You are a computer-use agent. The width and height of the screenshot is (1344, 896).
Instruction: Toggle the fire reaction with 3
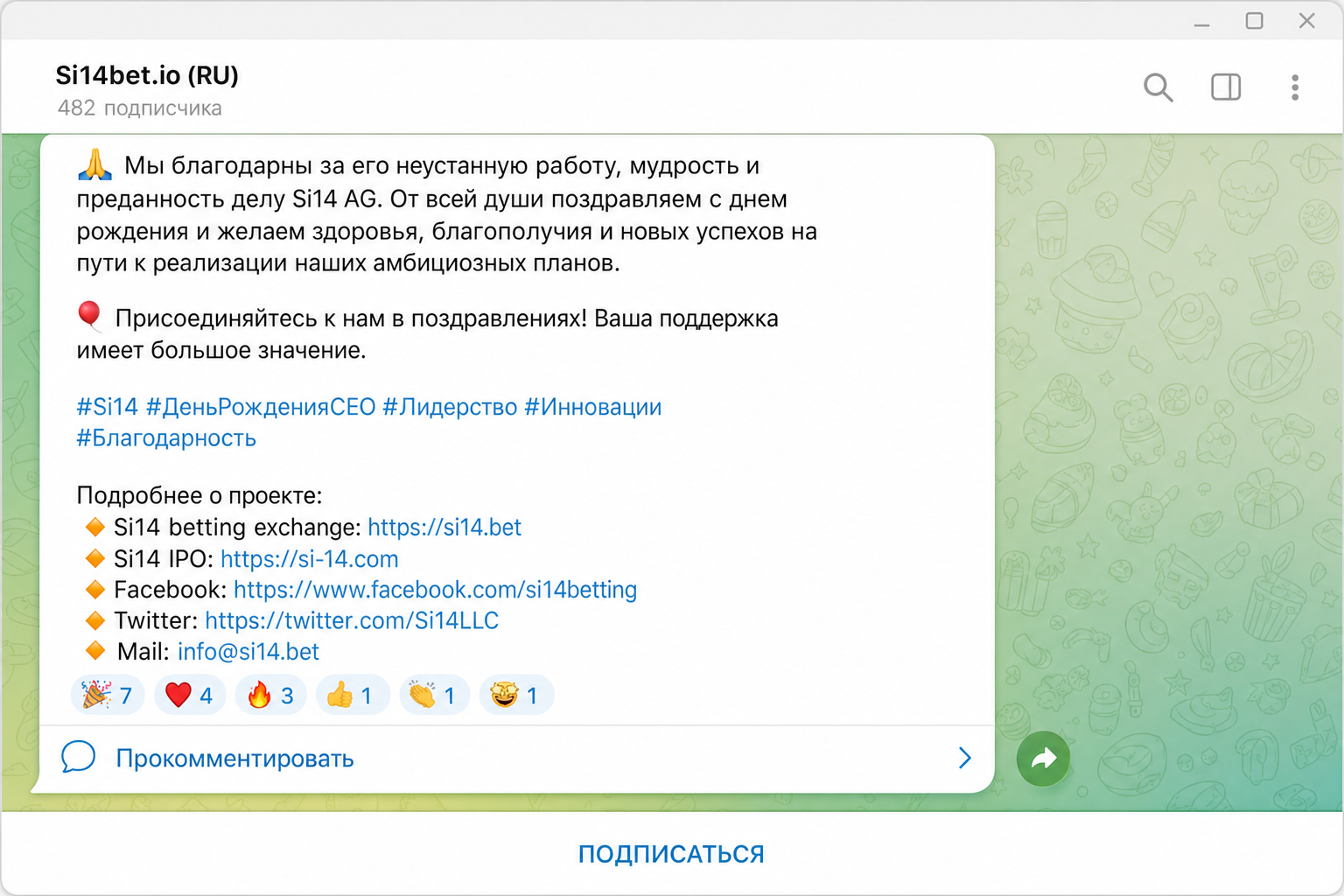tap(271, 696)
